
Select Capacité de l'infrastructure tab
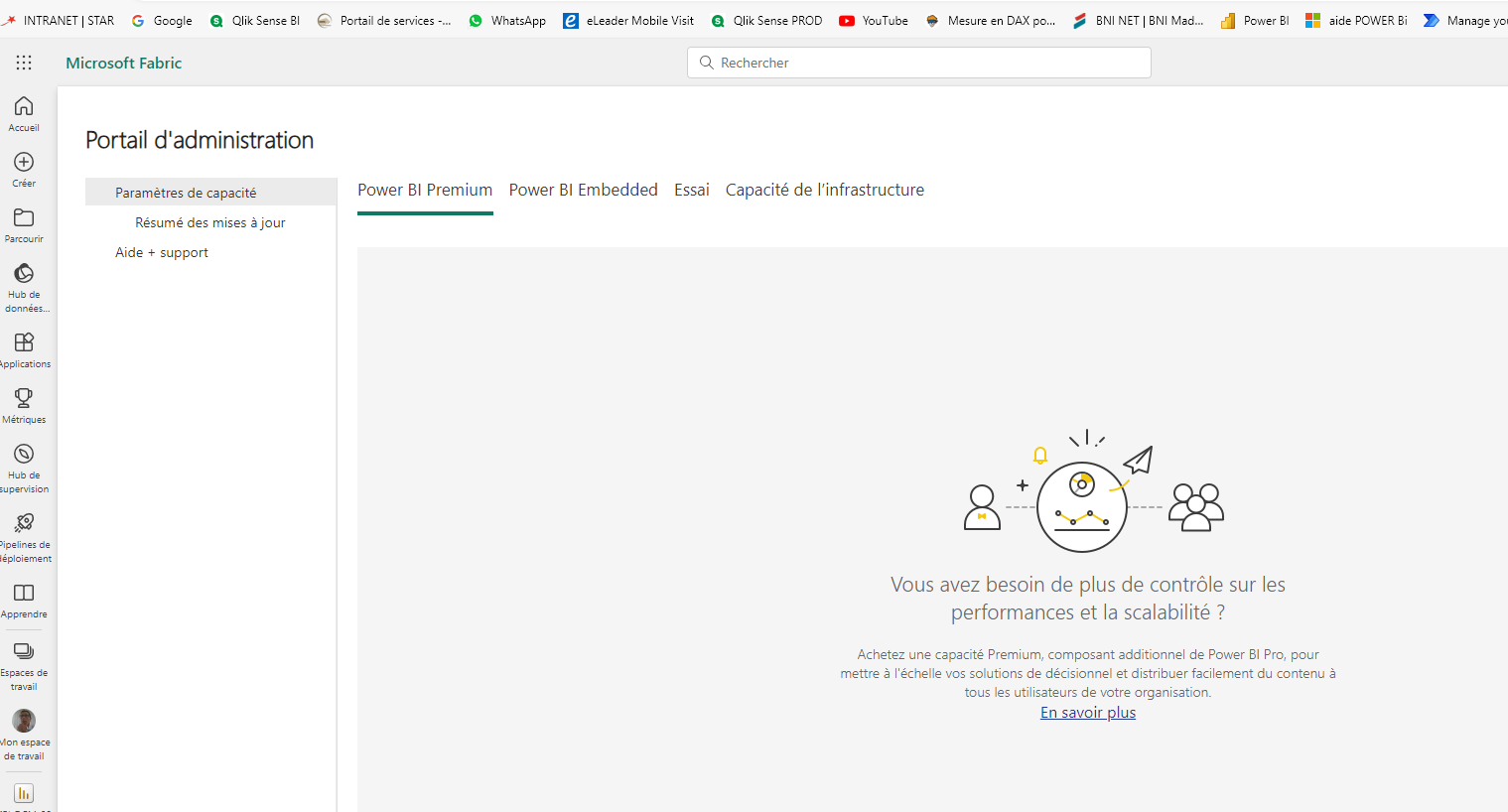pos(825,190)
